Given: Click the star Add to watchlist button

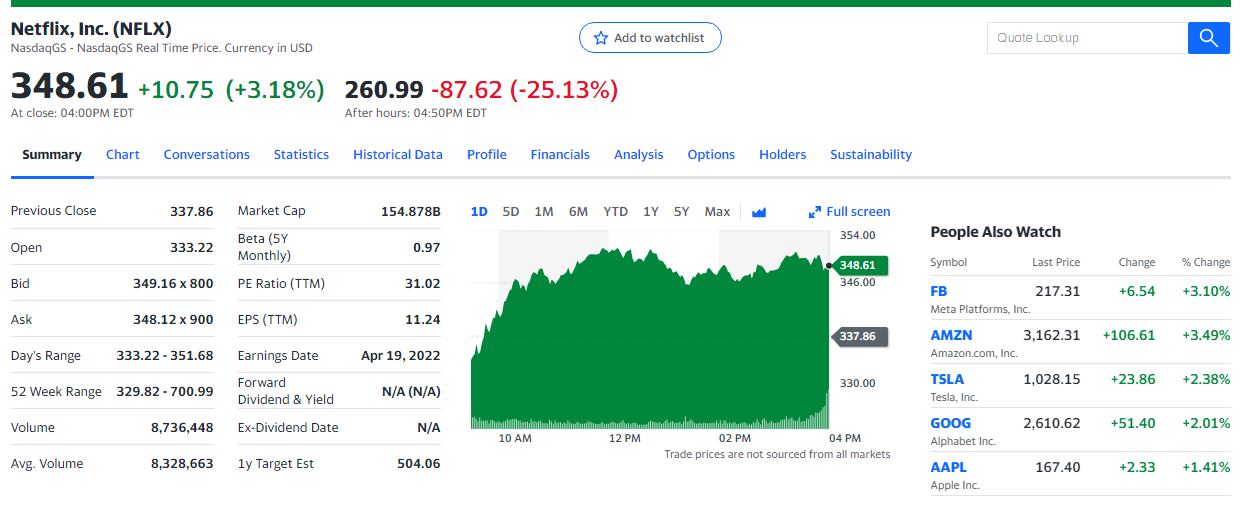Looking at the screenshot, I should click(650, 38).
